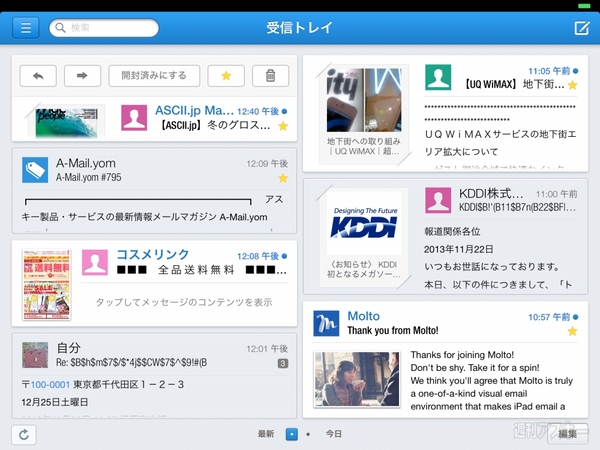Toggle the star on ASCII.jp message
600x450 pixels.
[x=283, y=126]
